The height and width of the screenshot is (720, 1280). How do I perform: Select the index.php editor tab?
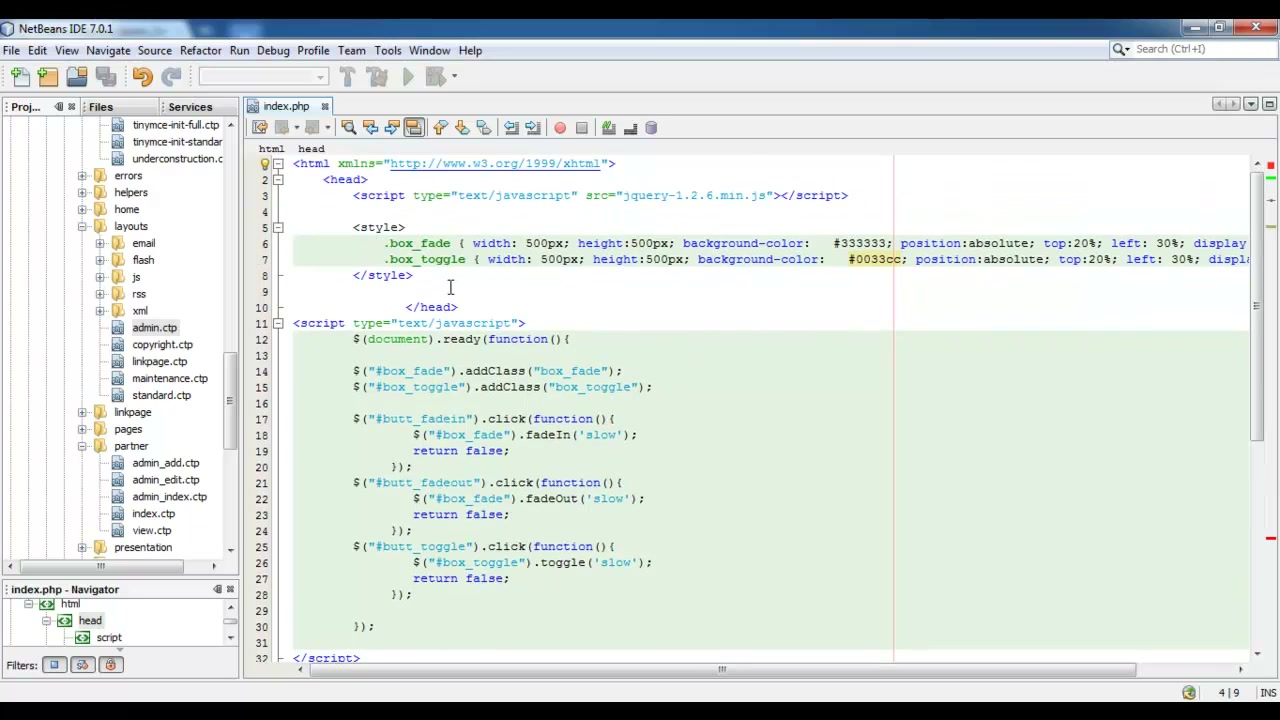[287, 106]
